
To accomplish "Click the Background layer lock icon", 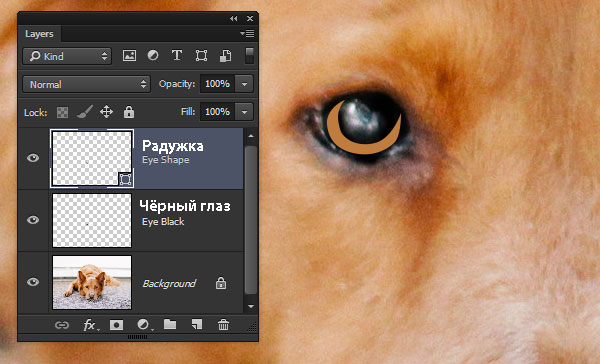I will click(221, 283).
